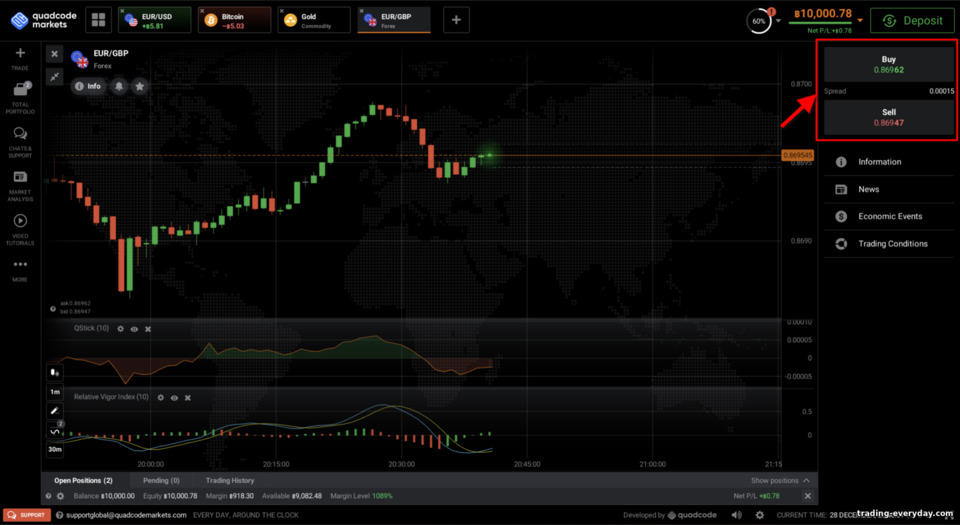Close the EUR/USD tab with its x
This screenshot has height=525, width=960.
click(x=122, y=11)
